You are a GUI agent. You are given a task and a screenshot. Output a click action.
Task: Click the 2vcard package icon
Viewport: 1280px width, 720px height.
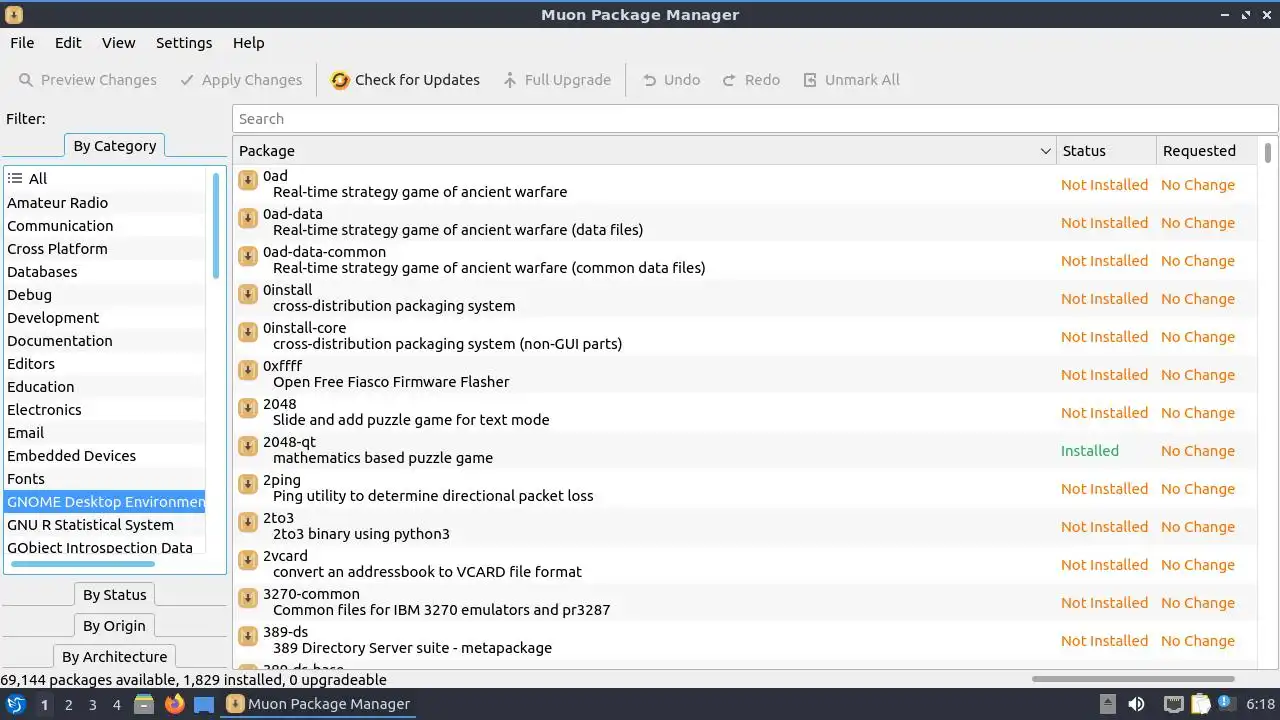(248, 560)
